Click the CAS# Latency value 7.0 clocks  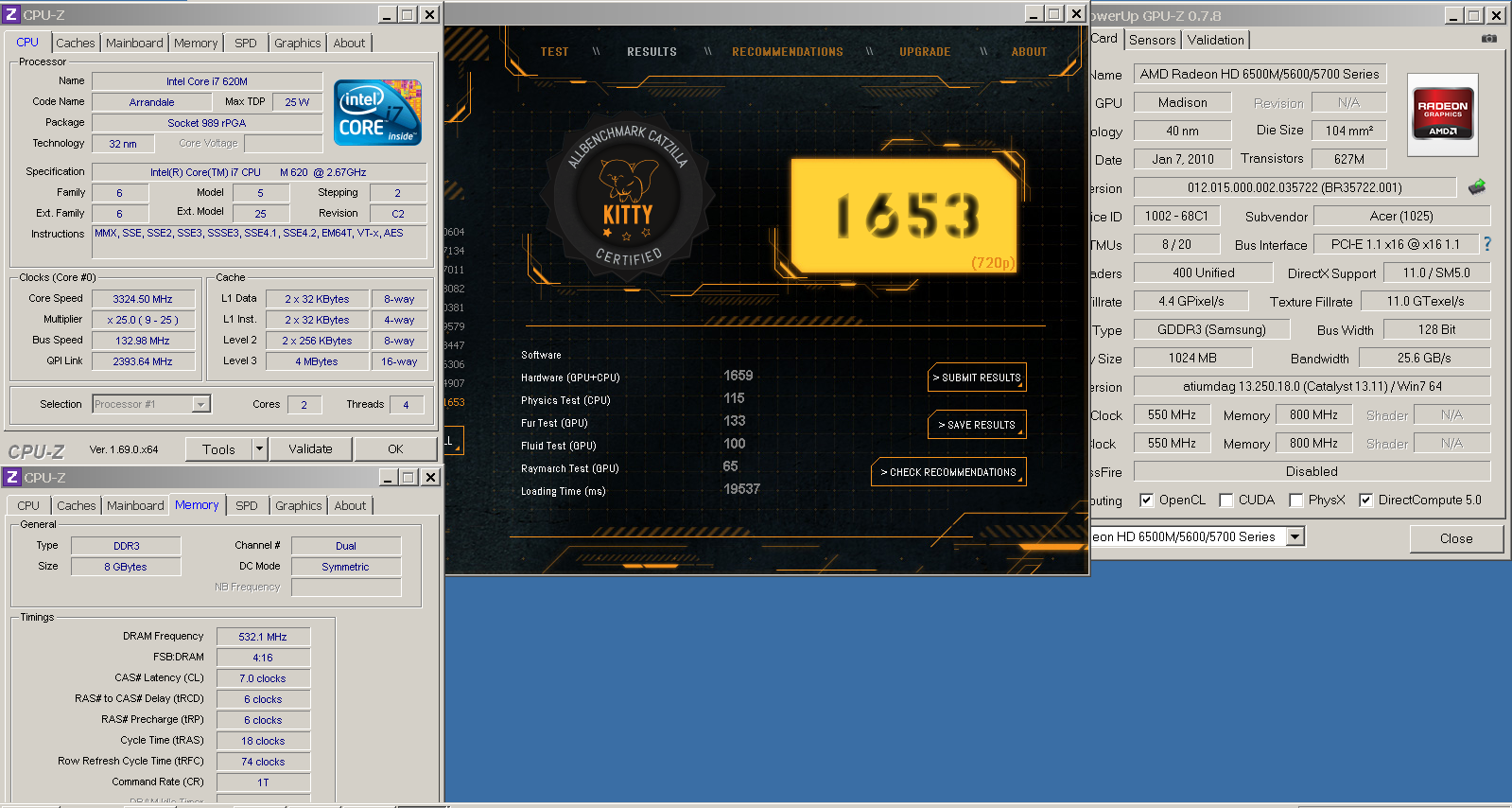click(x=263, y=678)
